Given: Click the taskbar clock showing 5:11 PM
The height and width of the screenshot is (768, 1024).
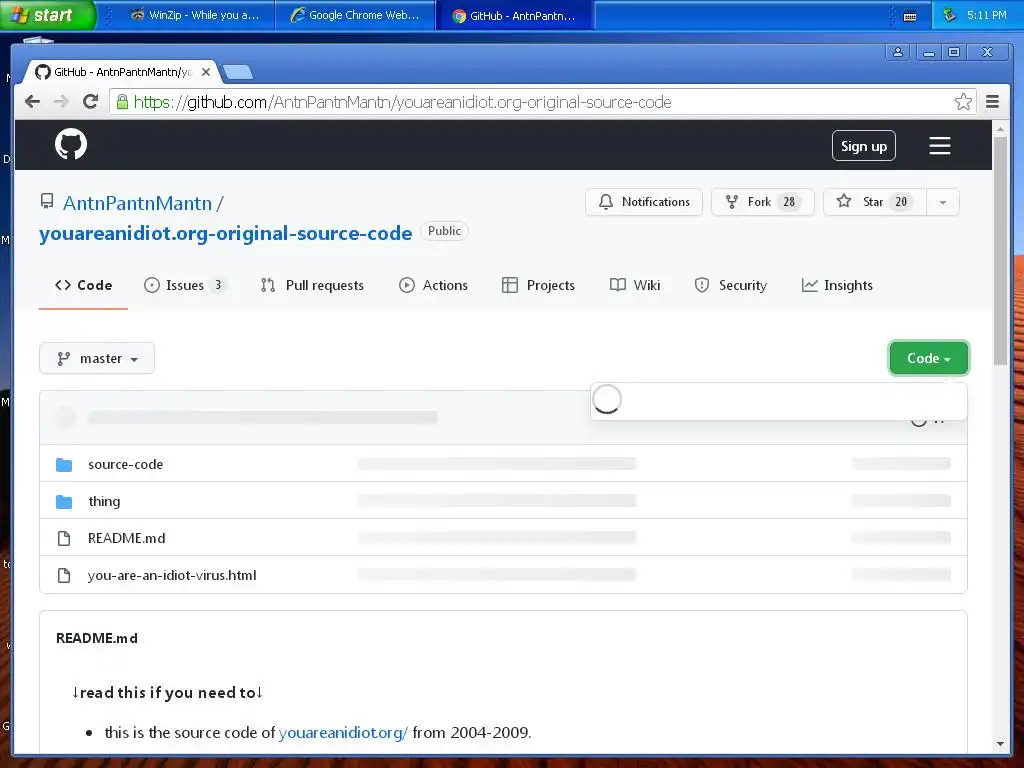Looking at the screenshot, I should pyautogui.click(x=987, y=14).
